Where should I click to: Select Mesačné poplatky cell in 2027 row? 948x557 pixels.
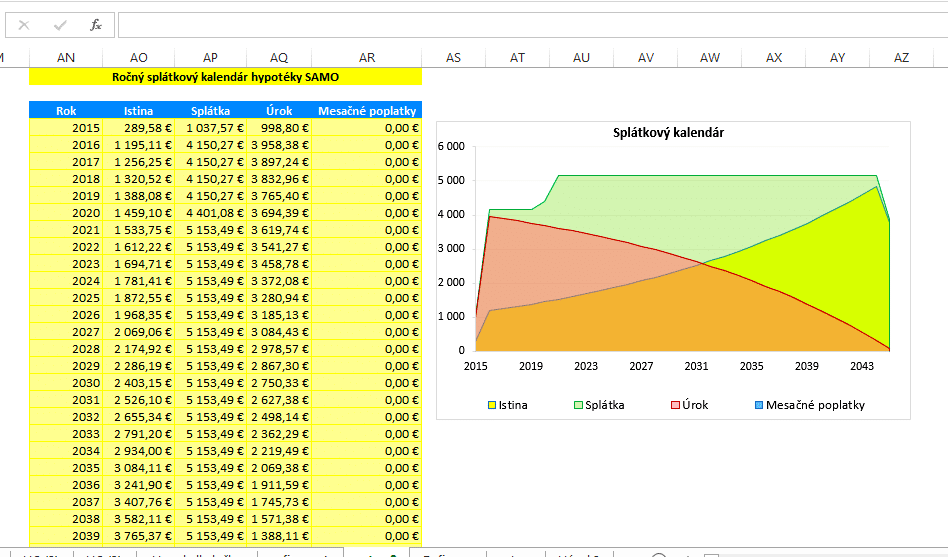pos(367,331)
